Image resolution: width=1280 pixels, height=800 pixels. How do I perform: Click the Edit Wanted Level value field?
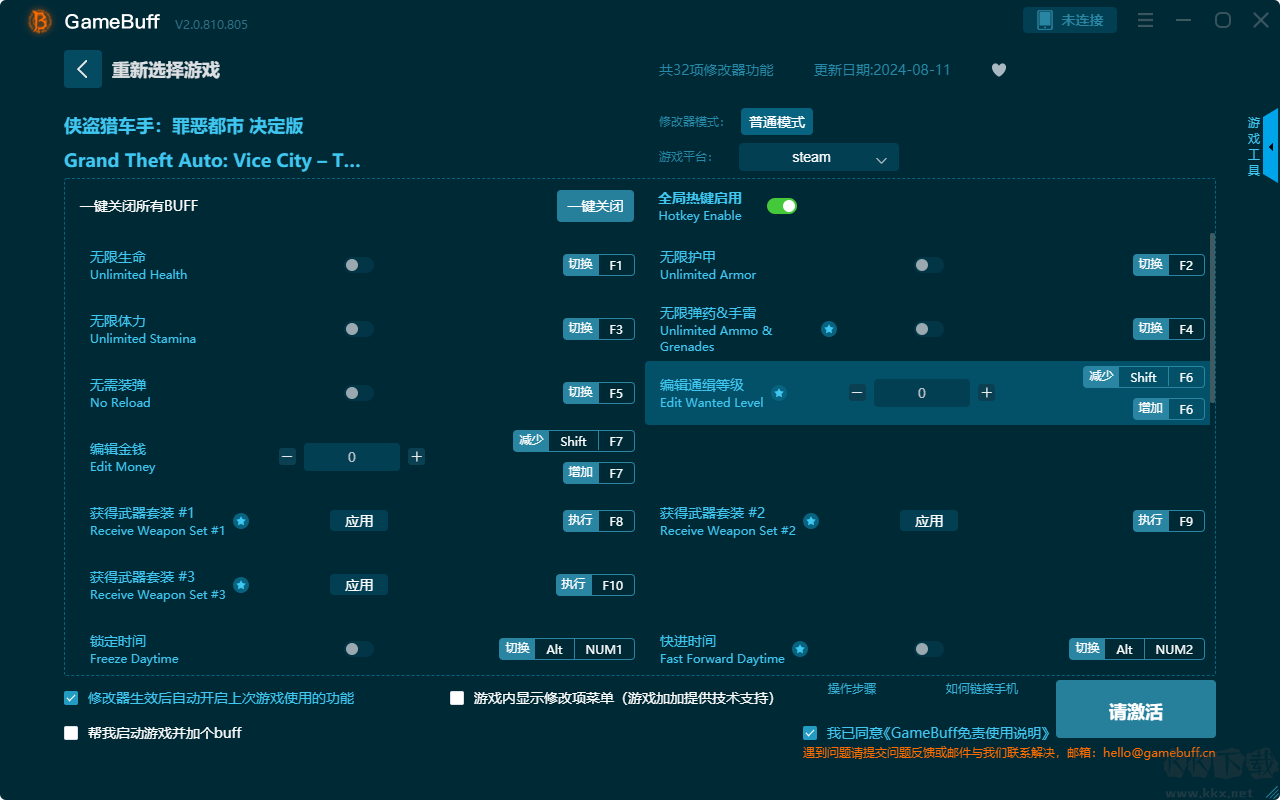[x=922, y=393]
